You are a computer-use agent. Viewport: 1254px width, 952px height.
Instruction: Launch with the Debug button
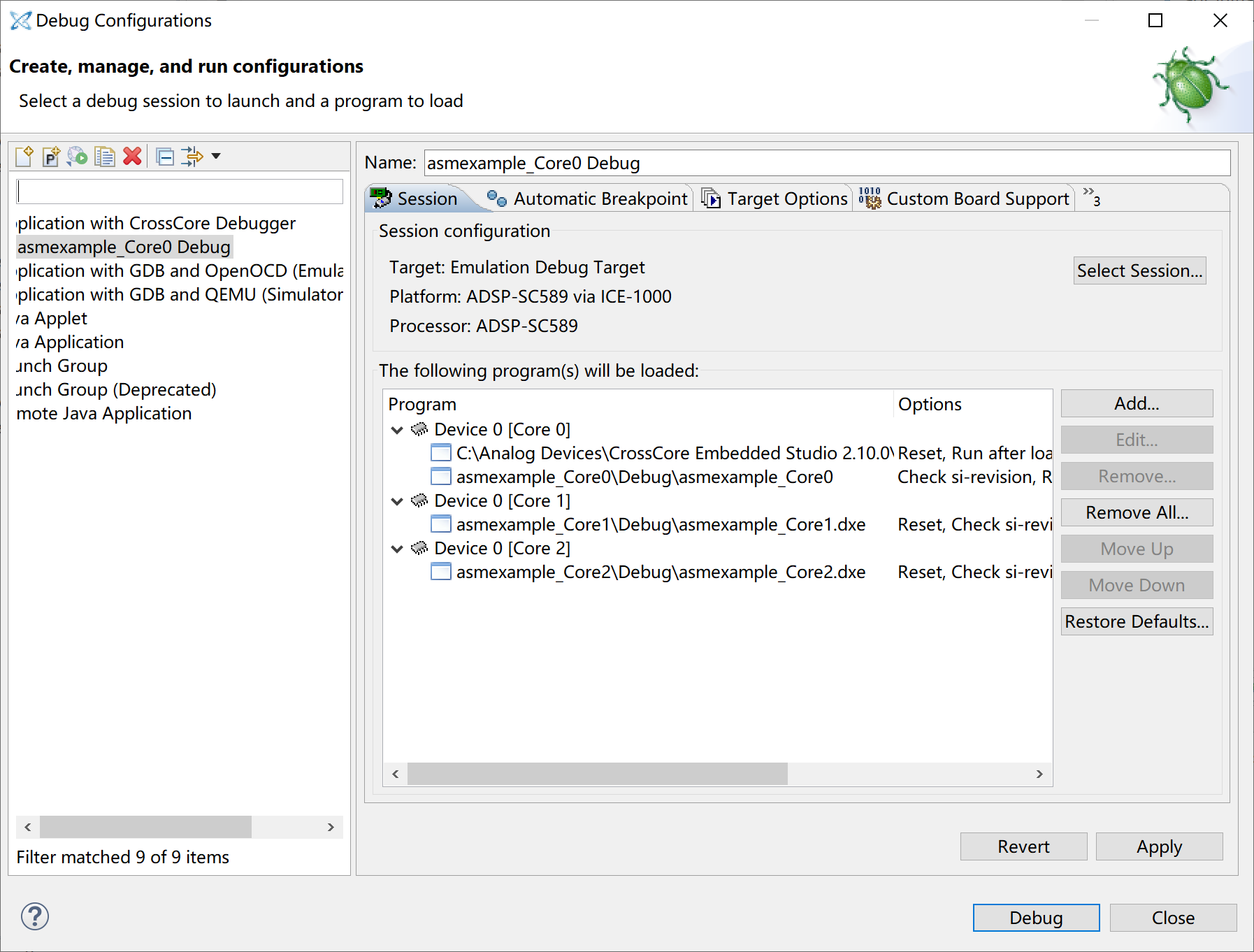1036,918
